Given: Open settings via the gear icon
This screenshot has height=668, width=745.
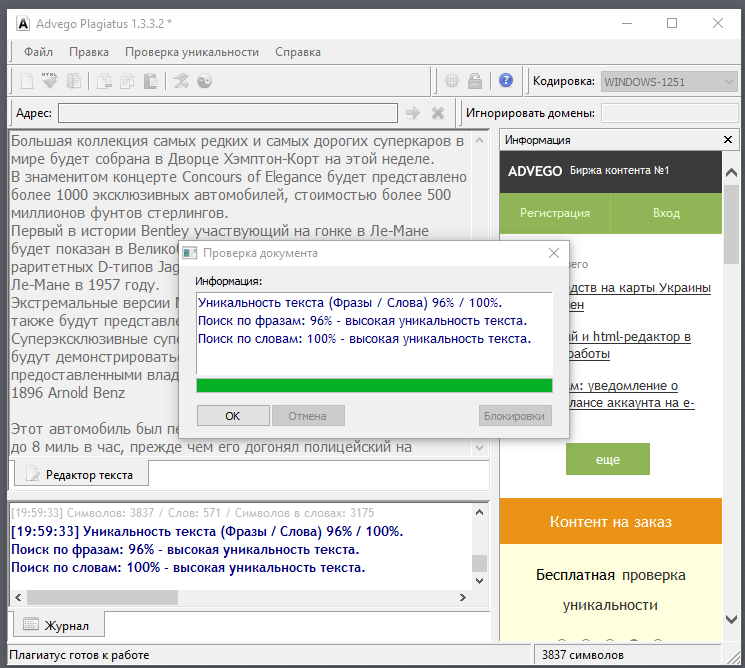Looking at the screenshot, I should [452, 81].
